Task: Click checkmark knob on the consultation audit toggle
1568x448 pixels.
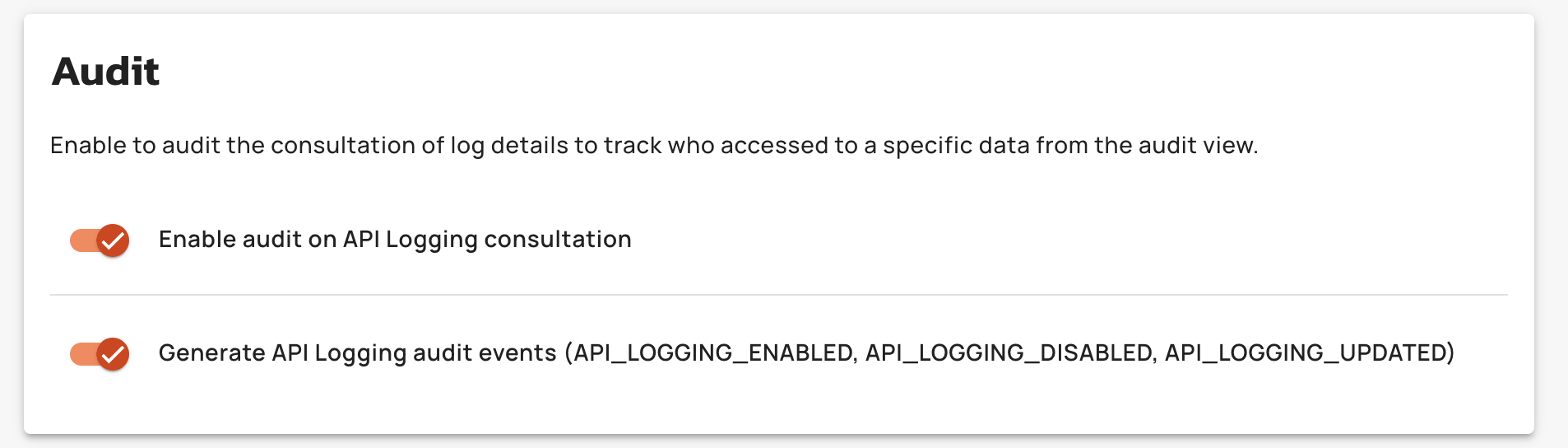Action: point(114,240)
